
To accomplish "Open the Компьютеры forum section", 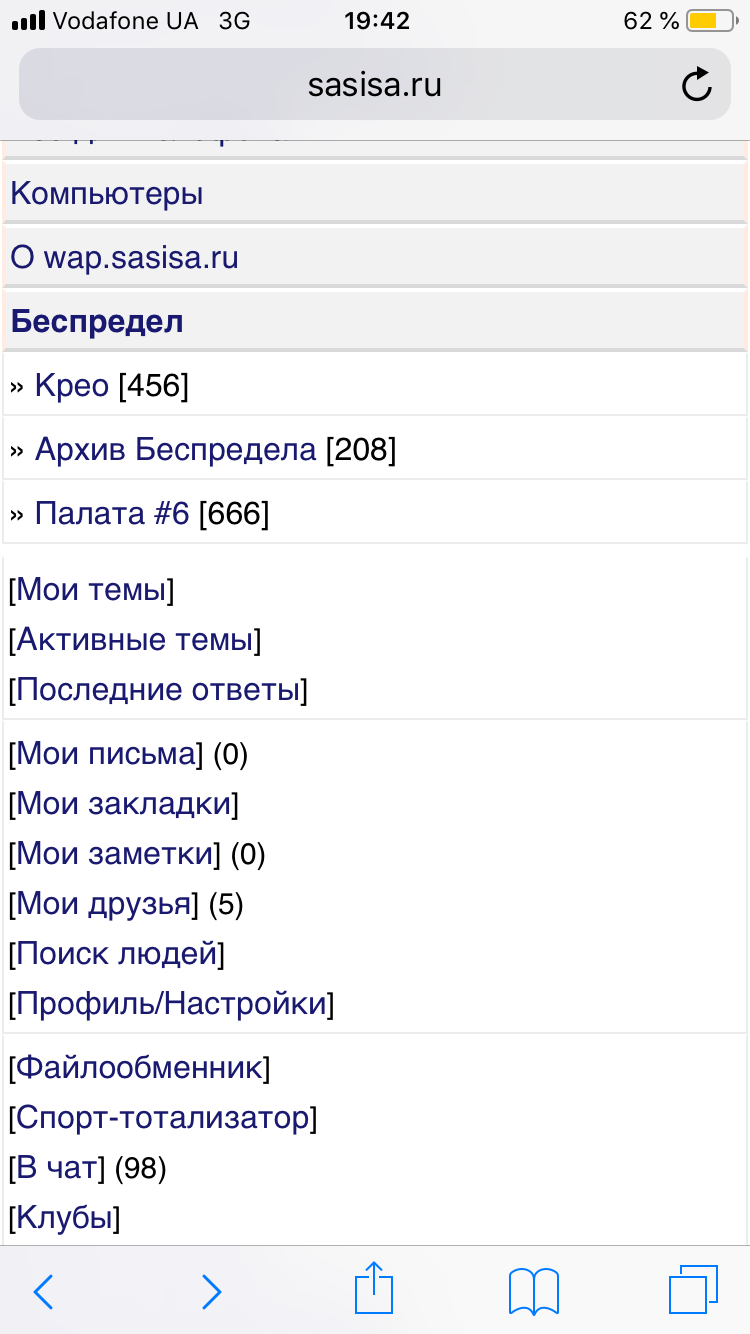I will tap(106, 193).
